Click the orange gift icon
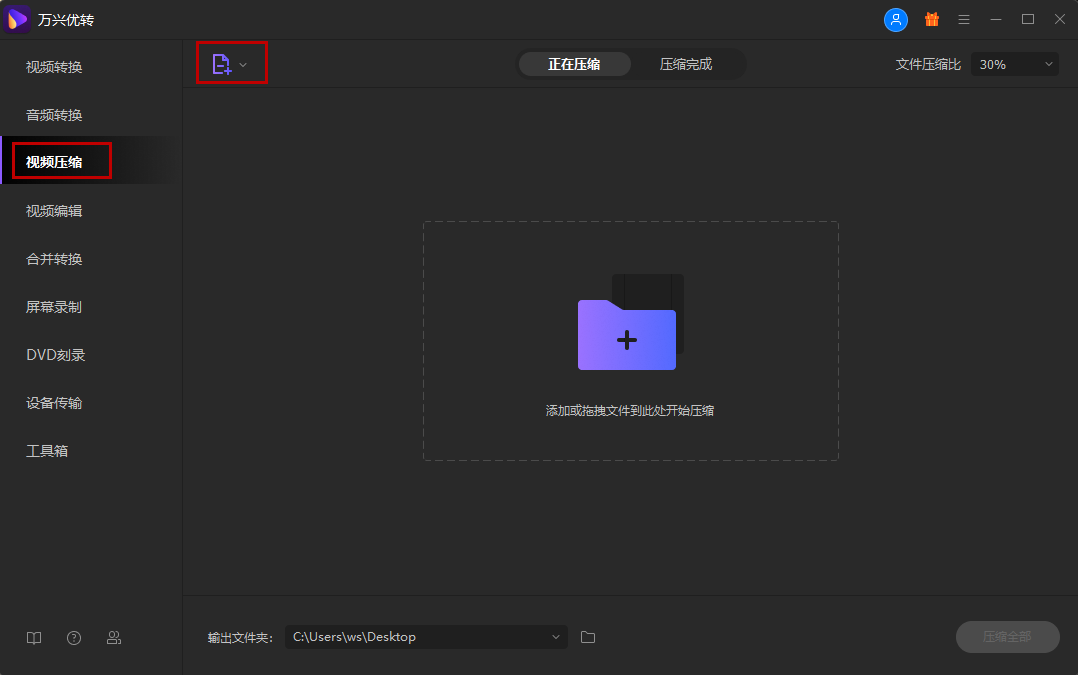The width and height of the screenshot is (1078, 675). click(x=932, y=19)
